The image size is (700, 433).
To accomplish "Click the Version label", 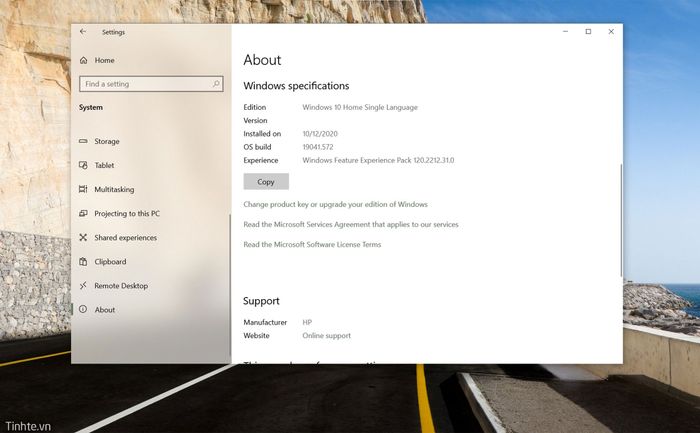I will (x=255, y=121).
